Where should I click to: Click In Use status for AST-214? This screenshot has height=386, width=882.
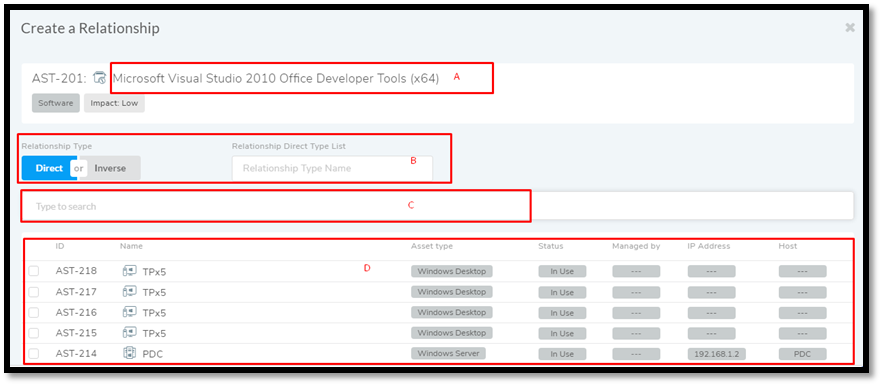[562, 354]
